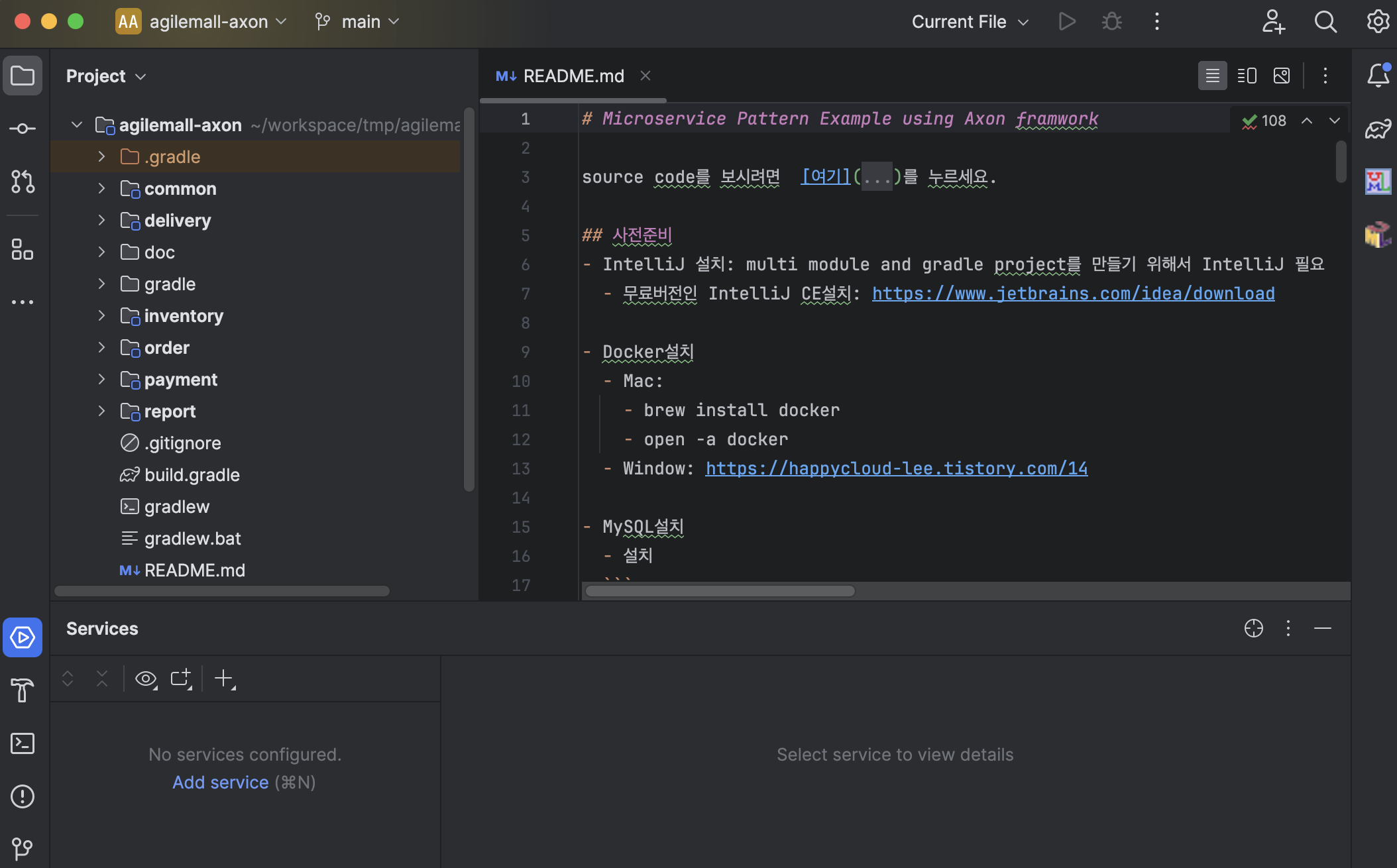Click the Debug bug icon
The width and height of the screenshot is (1397, 868).
[x=1111, y=22]
